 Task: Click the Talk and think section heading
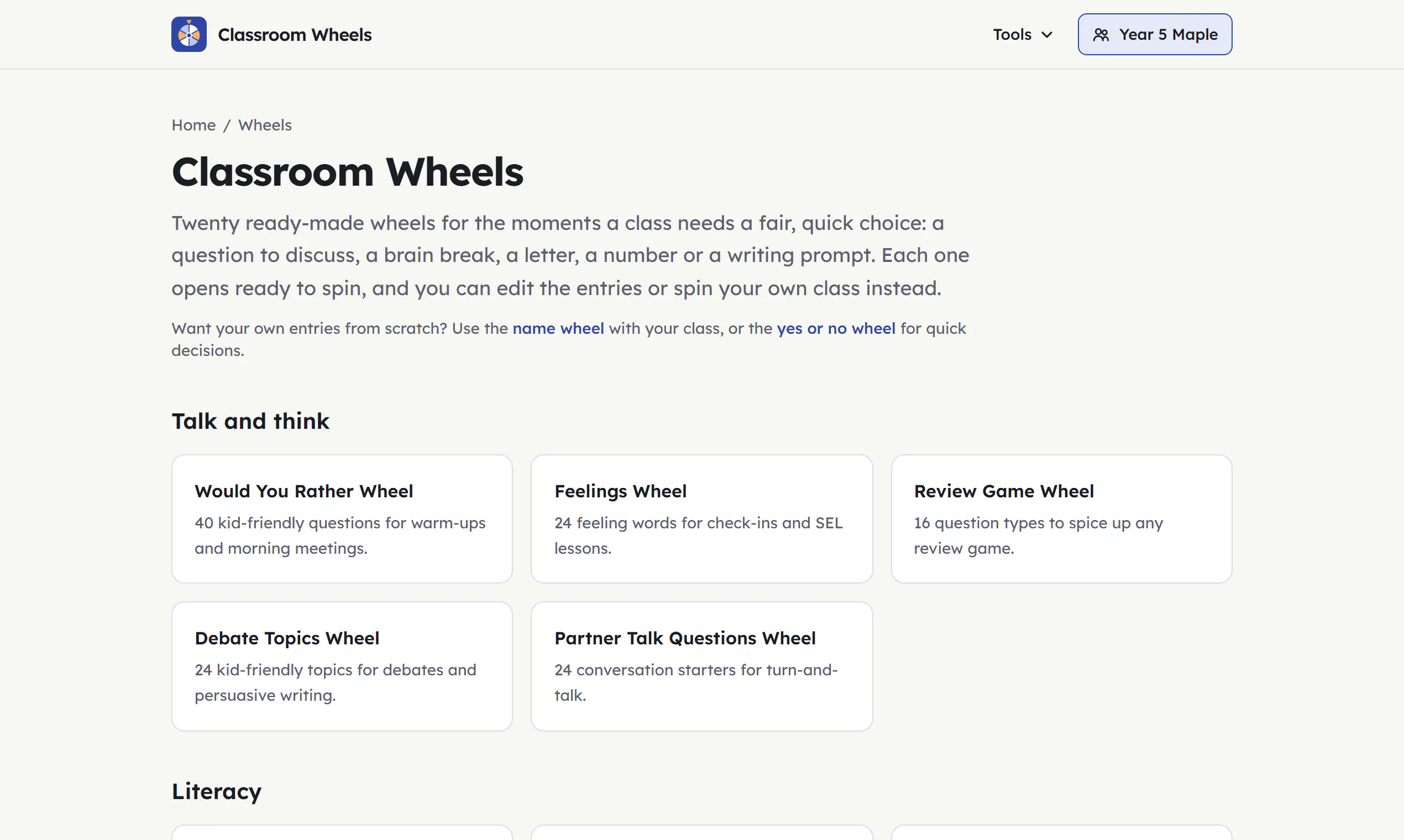[250, 421]
